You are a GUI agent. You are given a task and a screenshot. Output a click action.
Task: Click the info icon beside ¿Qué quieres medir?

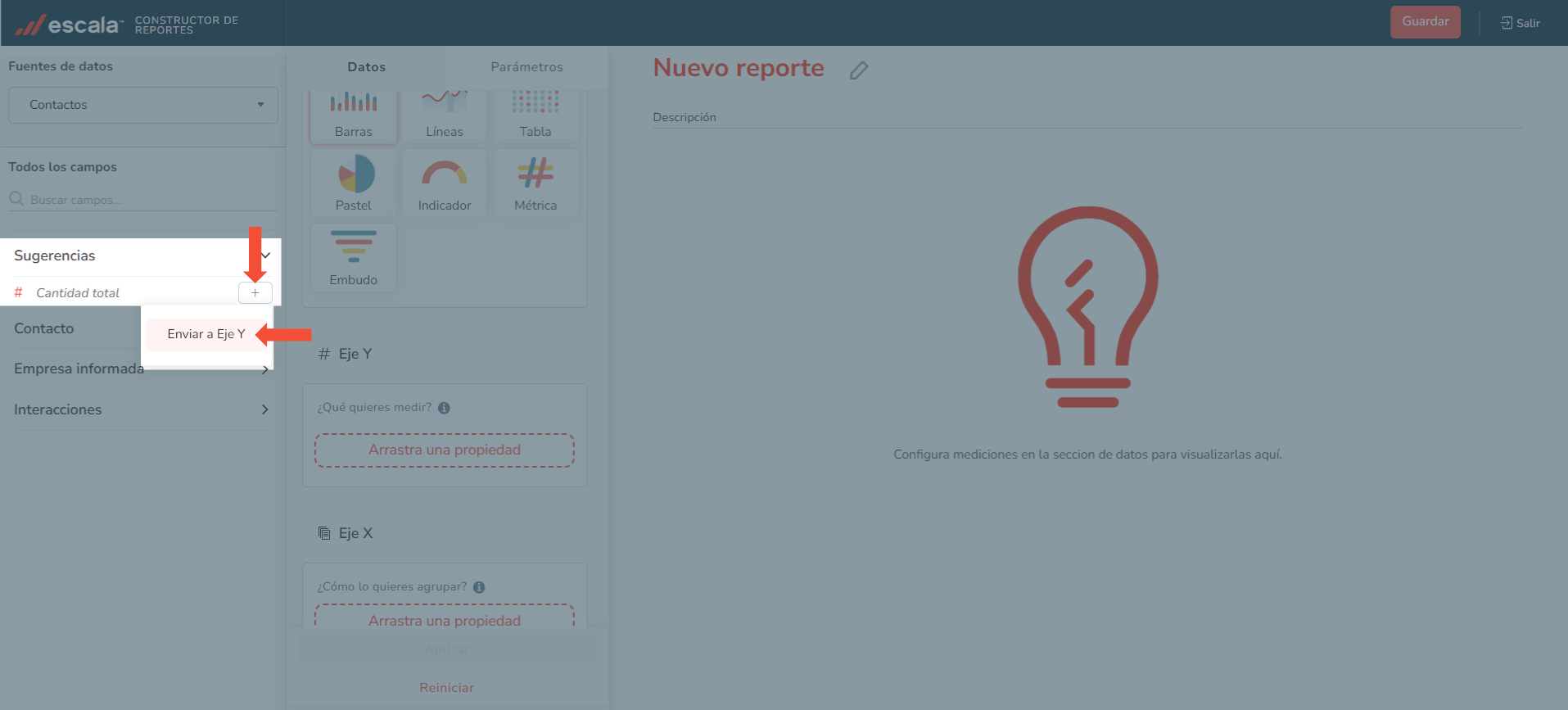pyautogui.click(x=444, y=408)
